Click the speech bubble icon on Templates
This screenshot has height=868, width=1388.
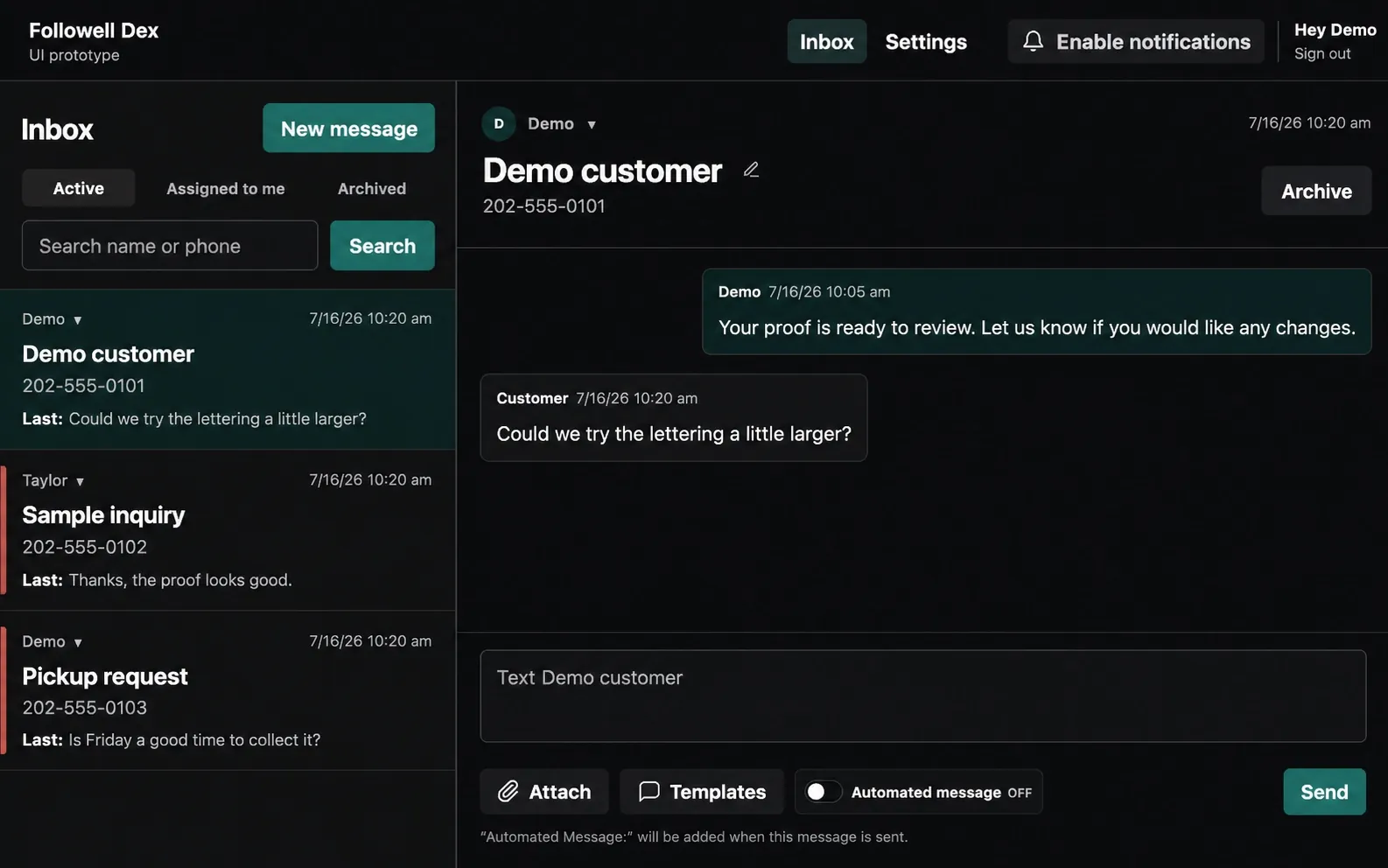(648, 792)
